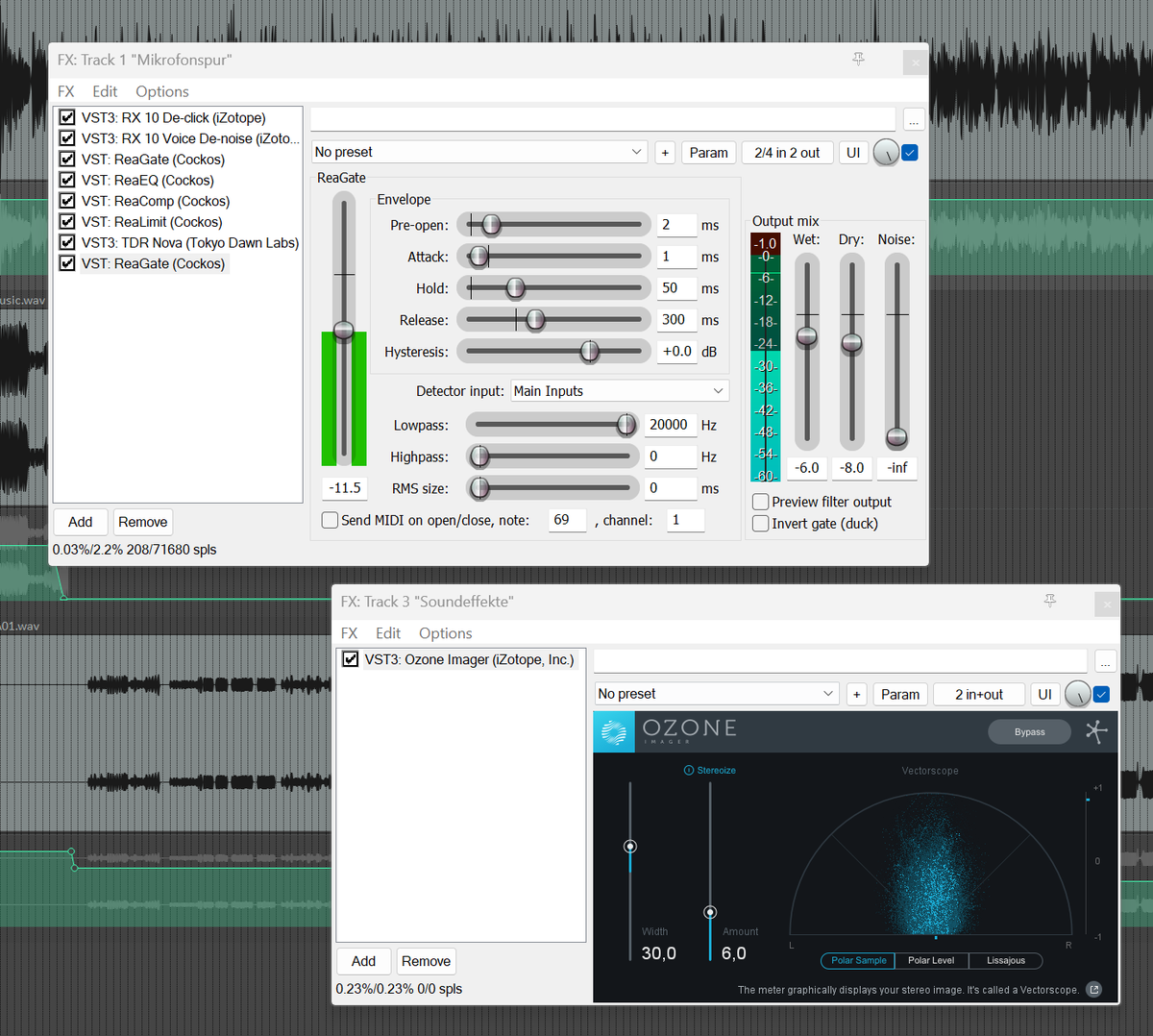Click threshold value field showing -11.5
Screen dimensions: 1153x1036
point(345,488)
